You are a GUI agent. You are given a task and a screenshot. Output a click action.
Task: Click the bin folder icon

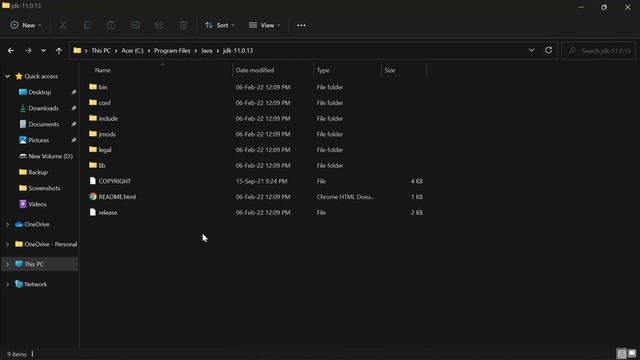click(93, 87)
